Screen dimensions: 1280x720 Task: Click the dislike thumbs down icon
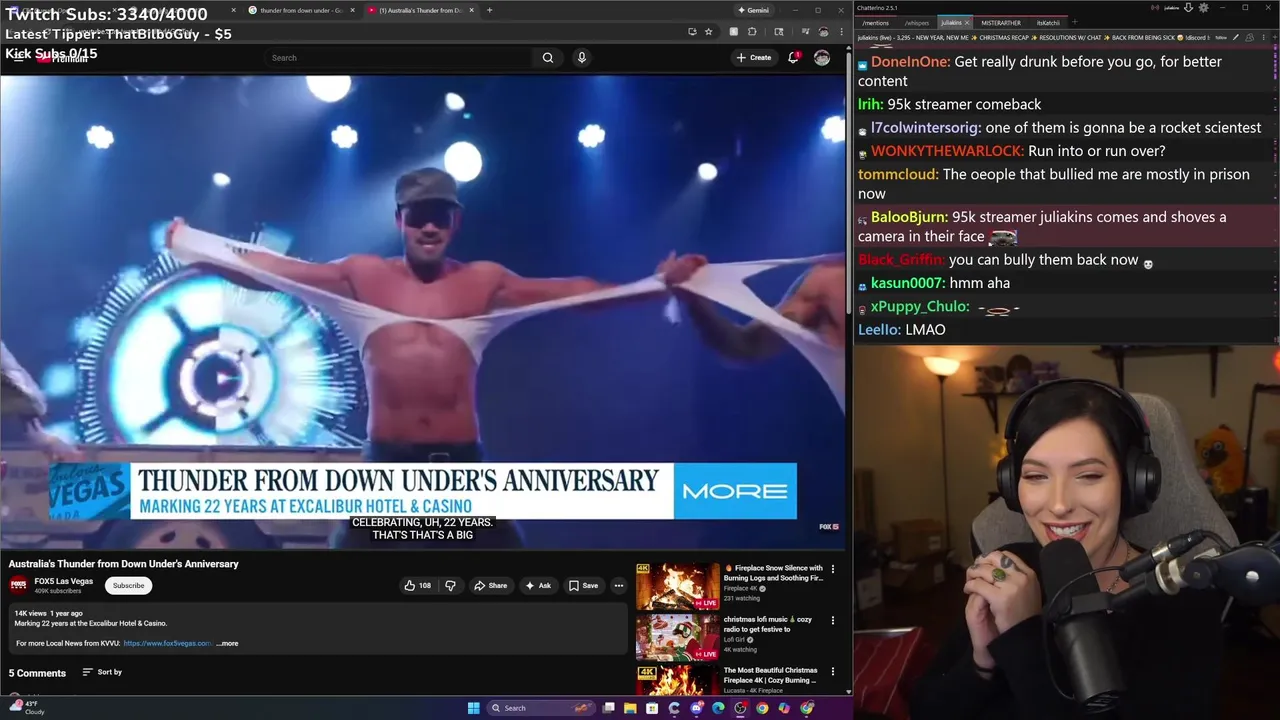450,585
